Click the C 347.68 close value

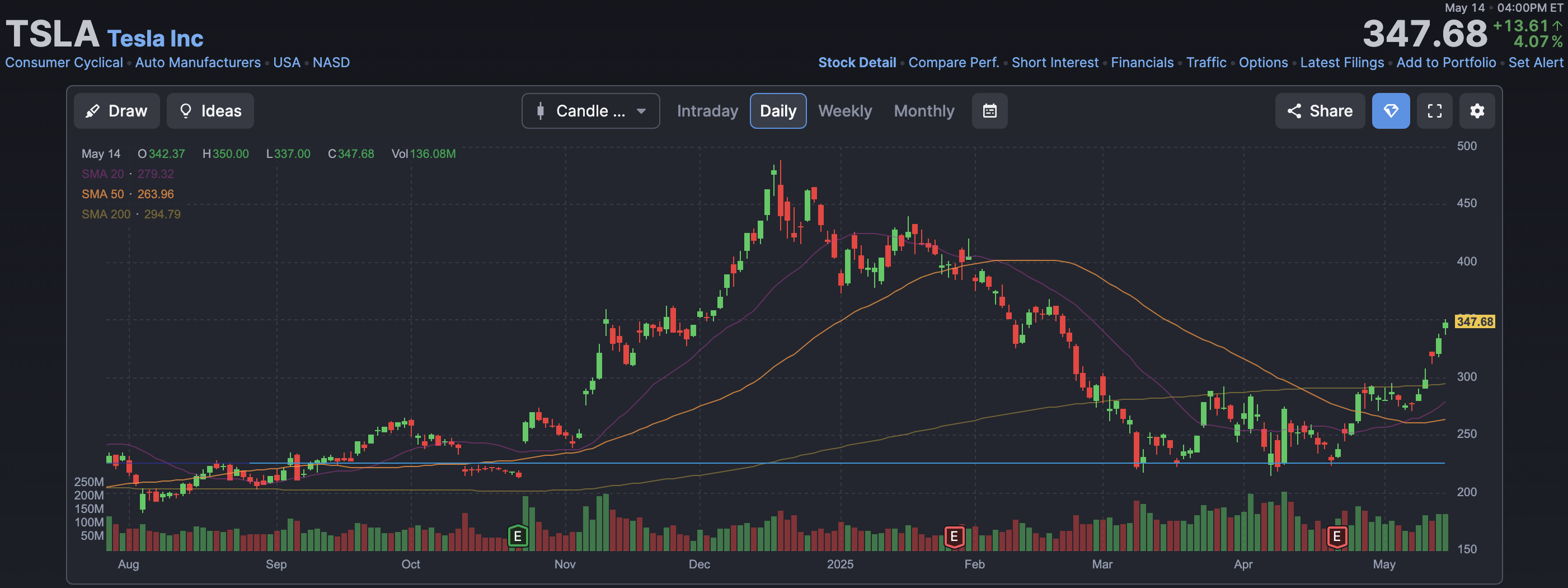351,153
